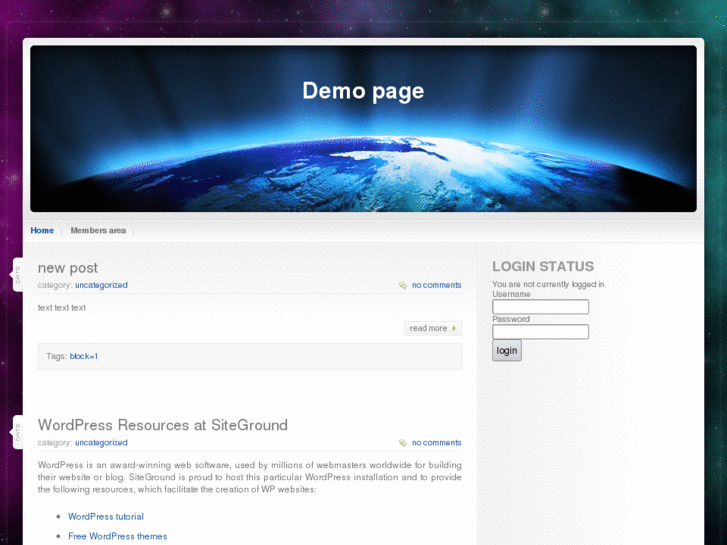Screen dimensions: 727x545
Task: Click the green arrow icon on read more
Action: [x=454, y=329]
